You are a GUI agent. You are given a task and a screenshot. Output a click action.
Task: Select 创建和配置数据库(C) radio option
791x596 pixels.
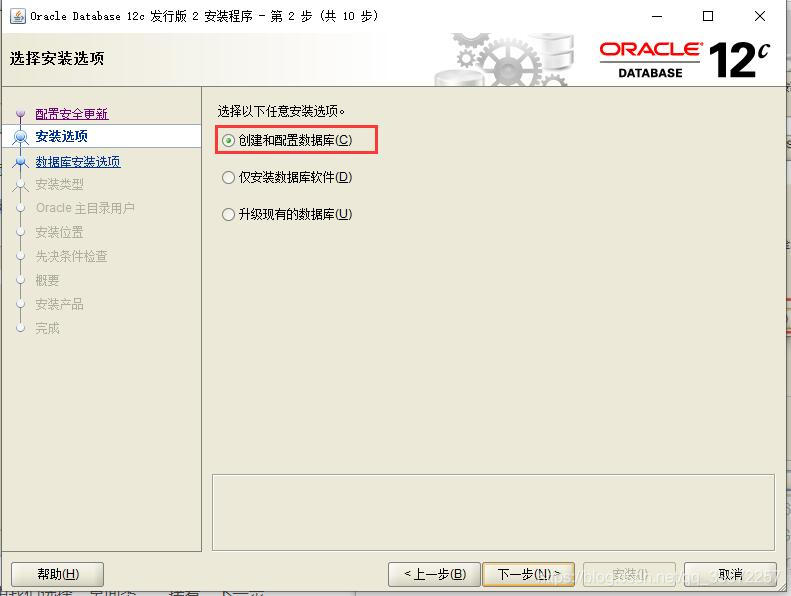pyautogui.click(x=287, y=140)
